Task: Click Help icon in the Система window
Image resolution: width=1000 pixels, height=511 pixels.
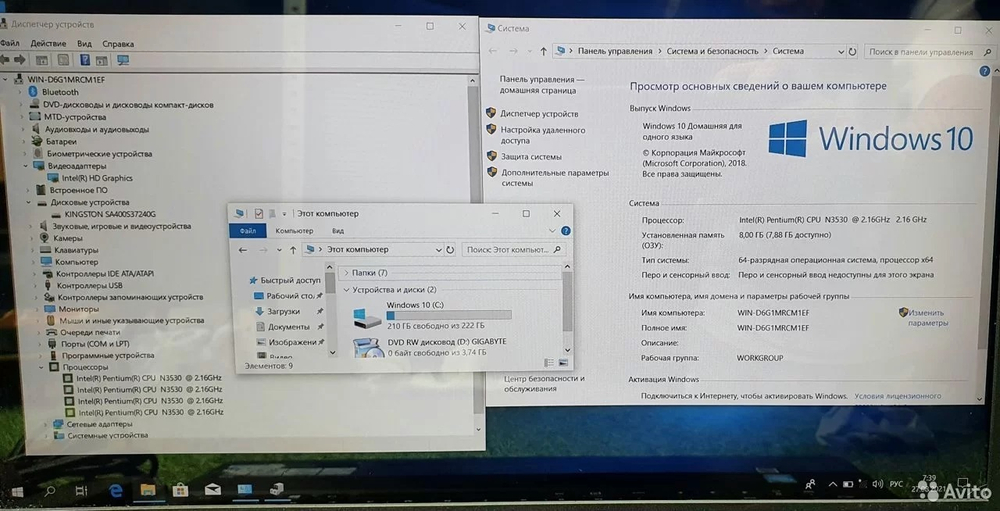Action: point(984,71)
